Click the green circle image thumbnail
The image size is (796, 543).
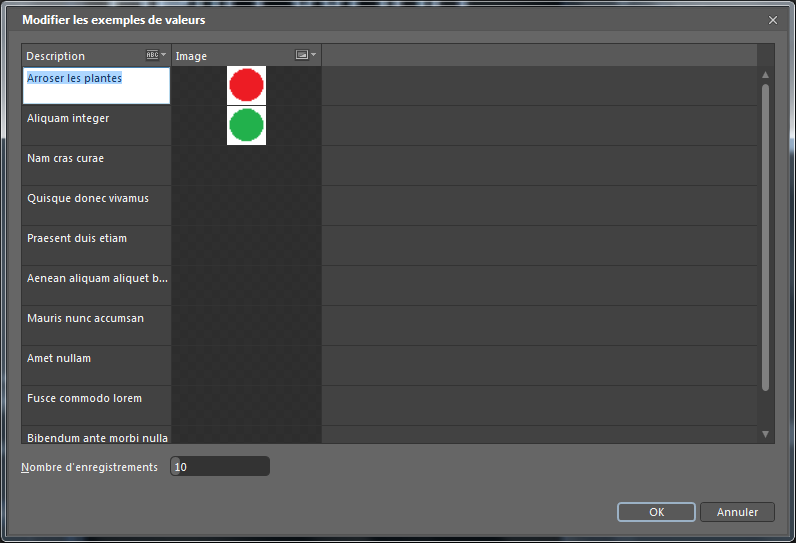(x=246, y=125)
